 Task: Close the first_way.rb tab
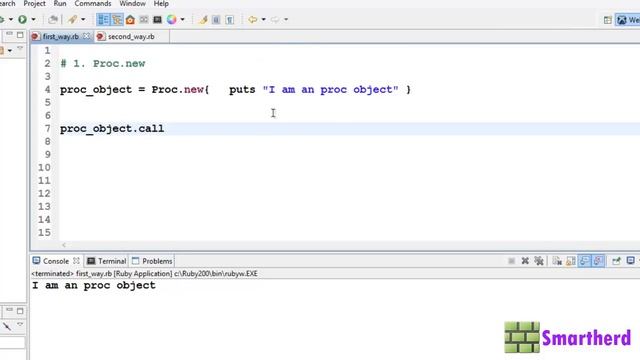pos(86,36)
